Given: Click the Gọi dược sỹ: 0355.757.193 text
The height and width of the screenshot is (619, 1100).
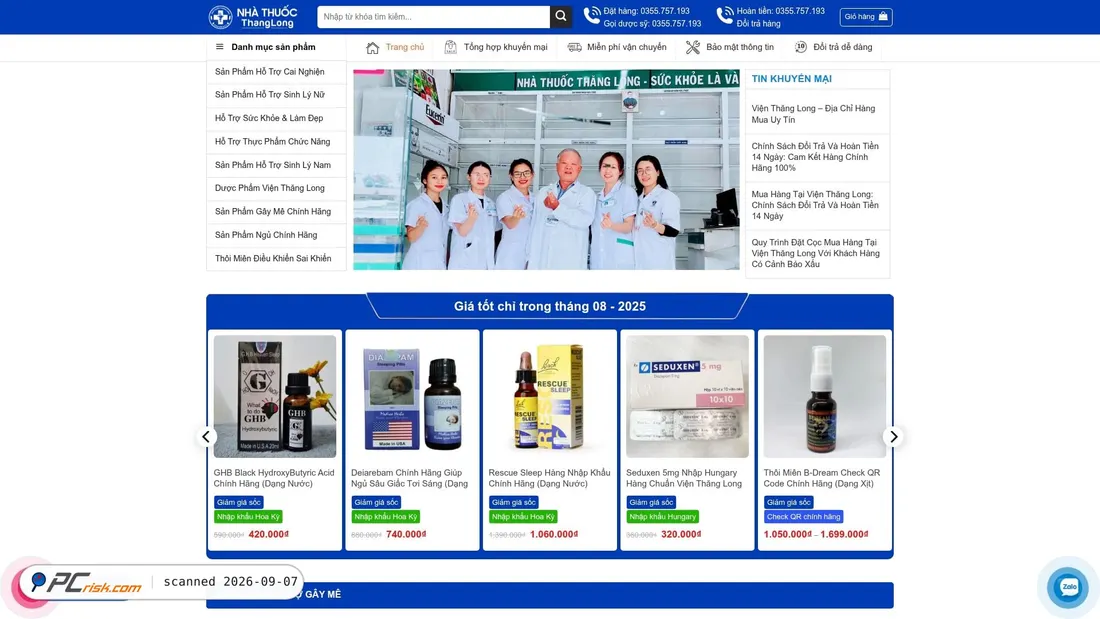Looking at the screenshot, I should [x=652, y=23].
